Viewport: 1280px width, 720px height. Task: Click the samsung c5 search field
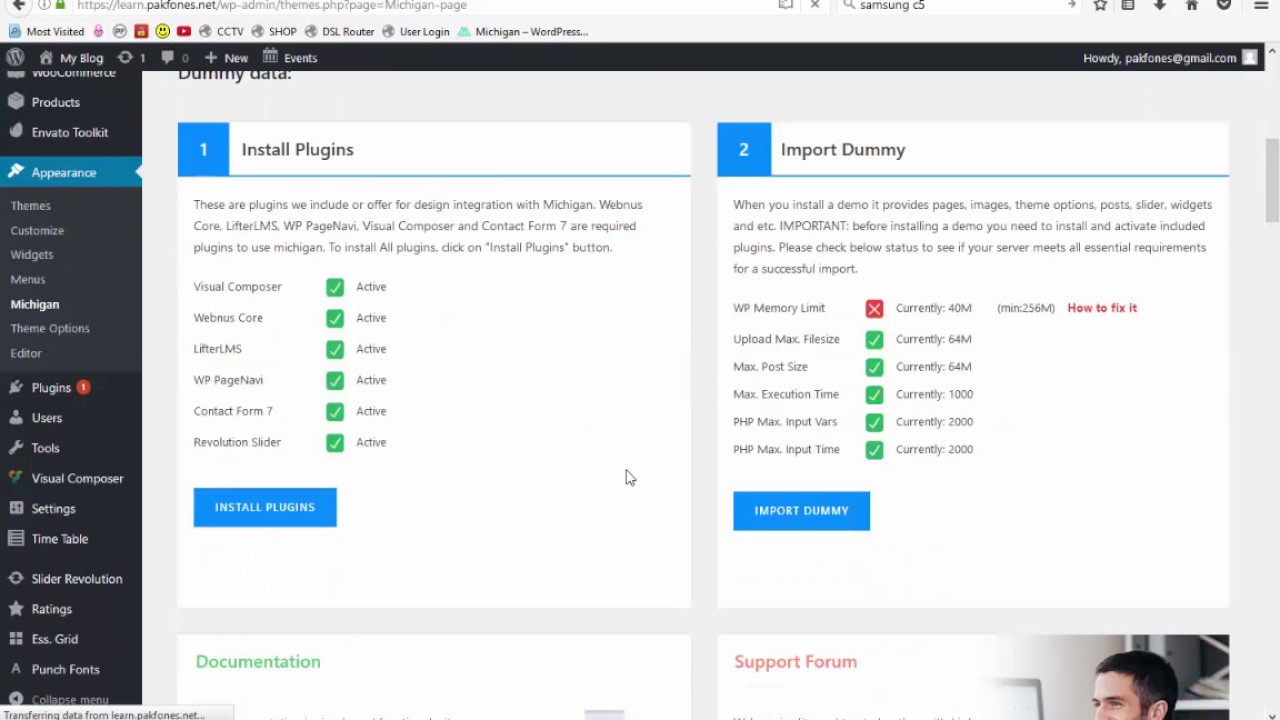[955, 5]
